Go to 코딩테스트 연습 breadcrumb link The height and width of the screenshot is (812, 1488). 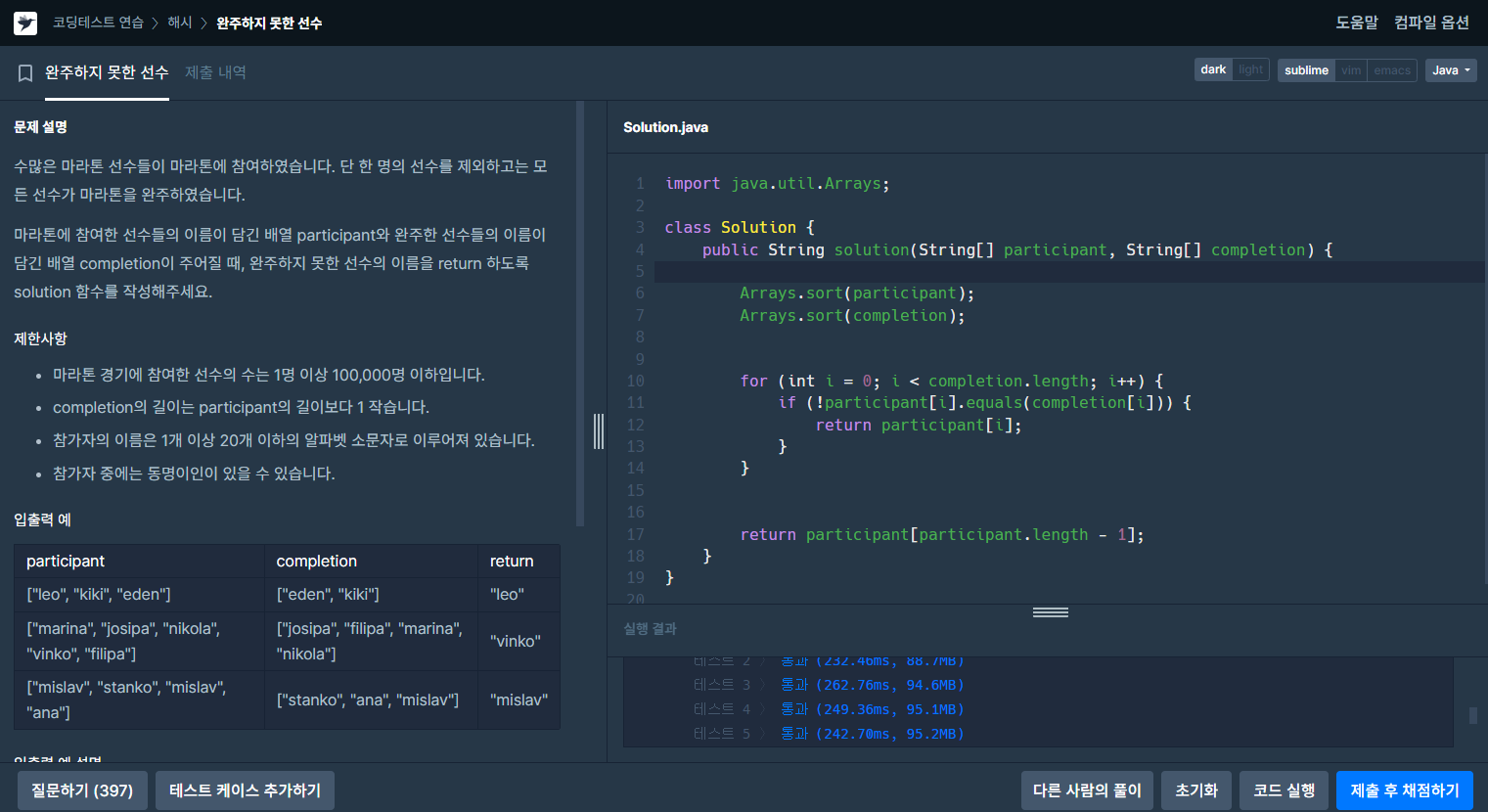[x=98, y=23]
